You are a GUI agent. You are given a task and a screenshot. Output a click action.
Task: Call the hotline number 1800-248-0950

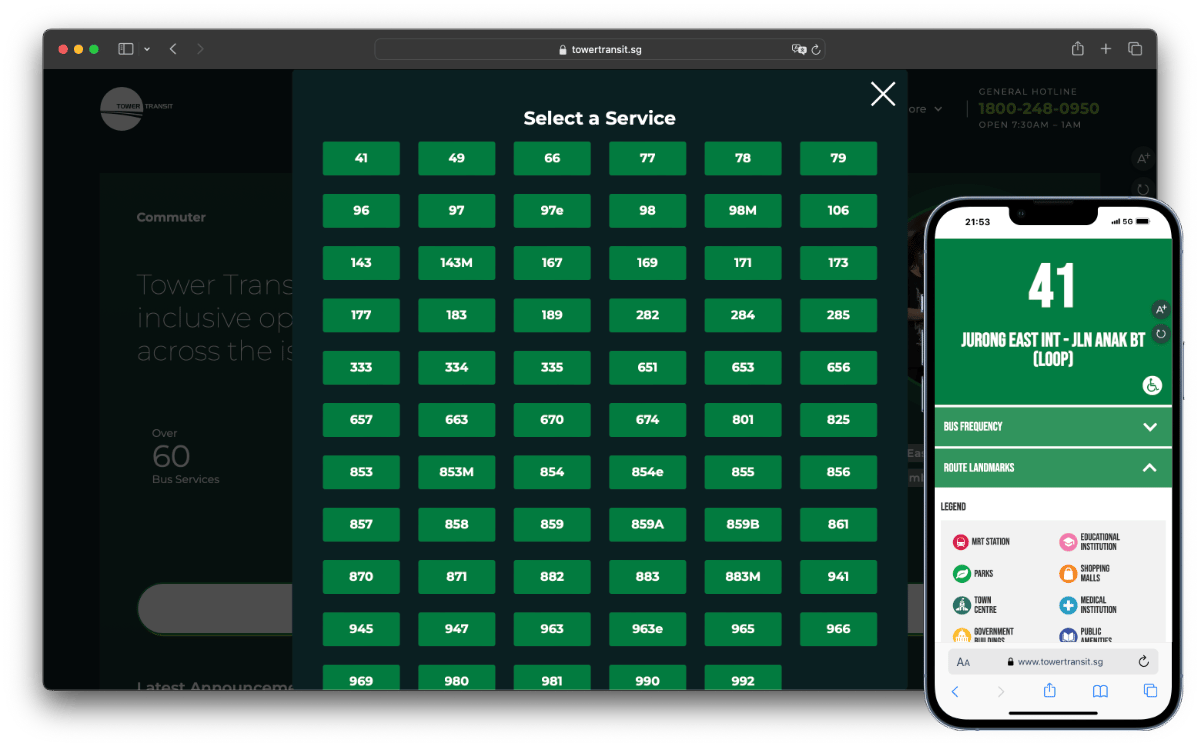click(1038, 108)
